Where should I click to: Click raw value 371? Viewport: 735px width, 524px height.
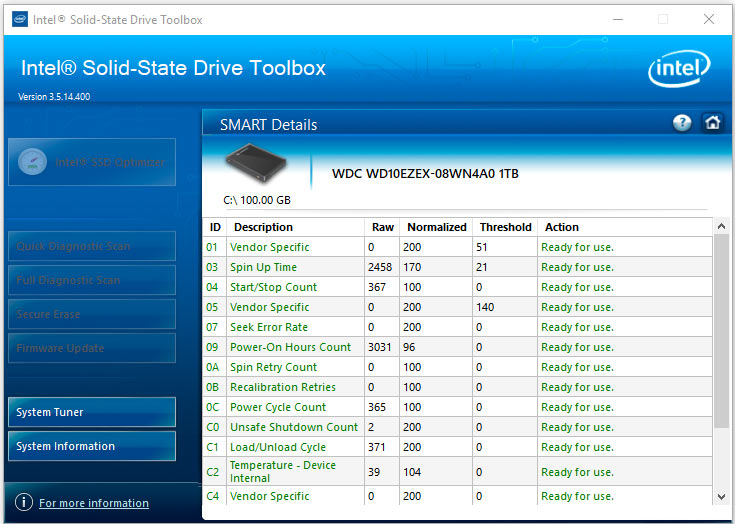pos(376,447)
